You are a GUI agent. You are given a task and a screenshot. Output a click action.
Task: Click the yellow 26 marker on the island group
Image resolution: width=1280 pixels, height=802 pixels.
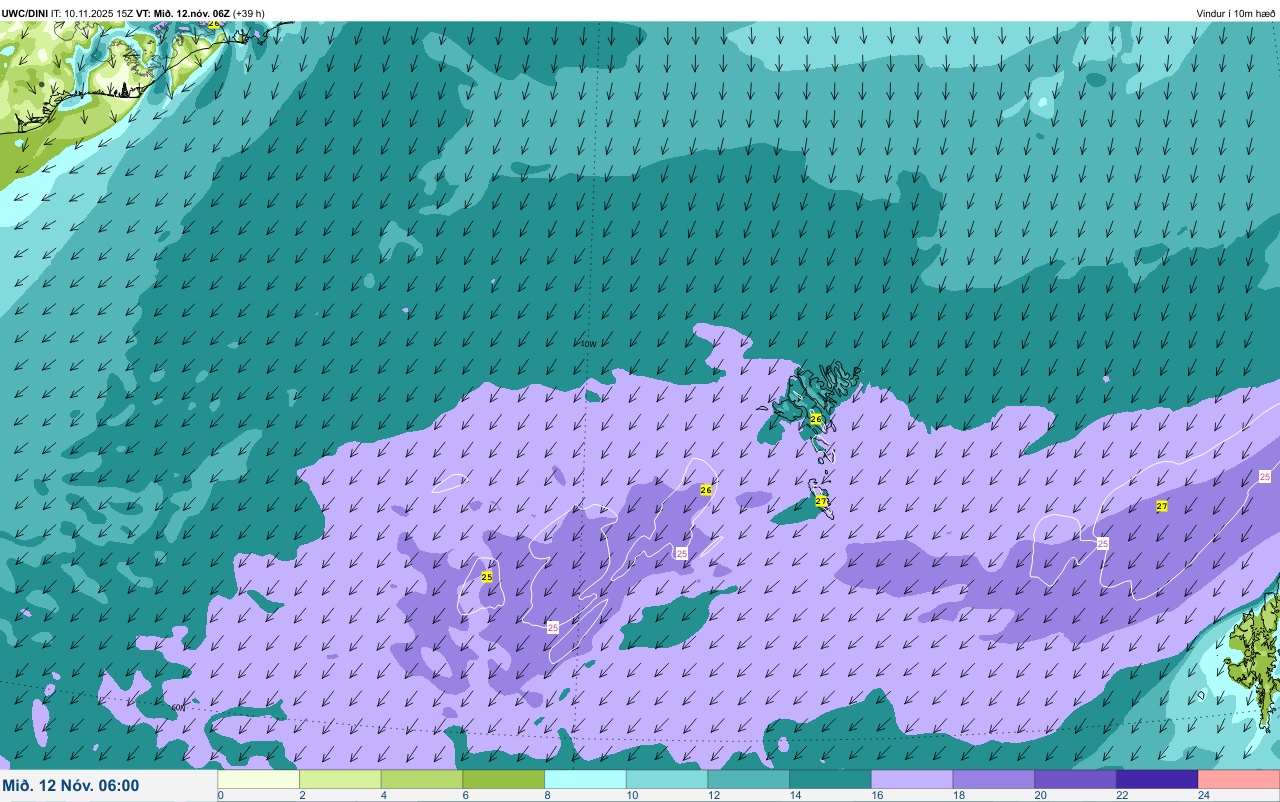[x=816, y=419]
